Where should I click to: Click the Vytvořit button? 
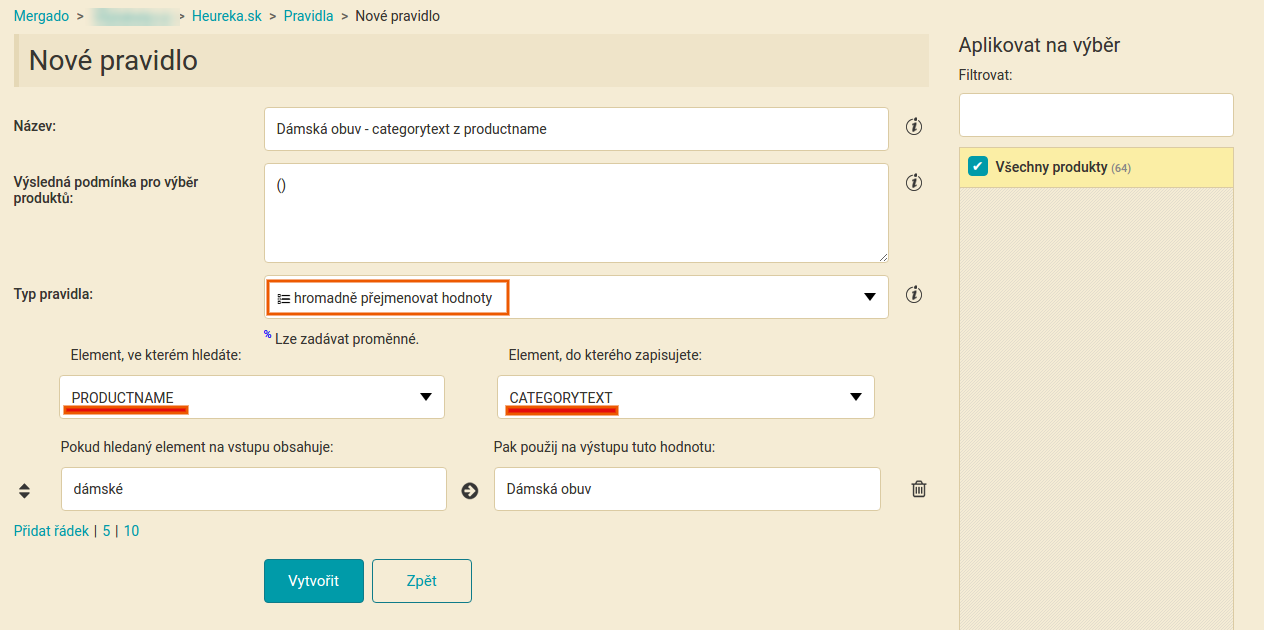[314, 581]
